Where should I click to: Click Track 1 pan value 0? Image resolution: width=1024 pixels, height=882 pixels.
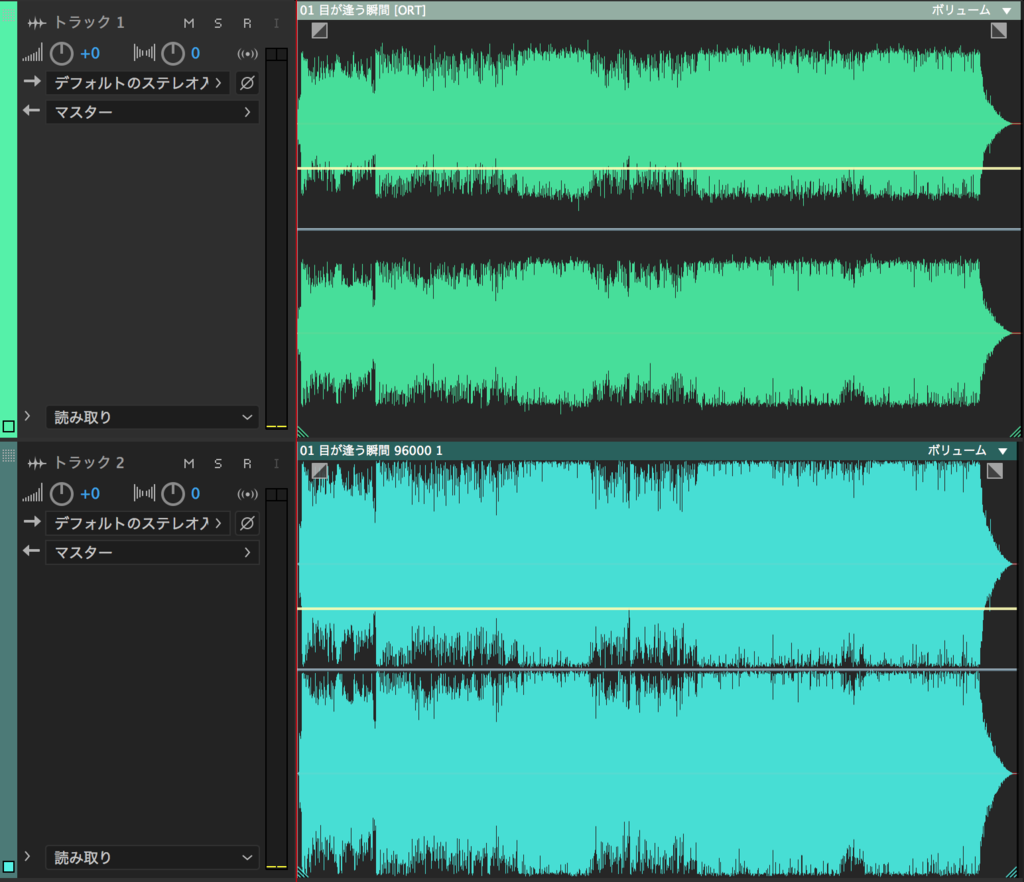coord(195,54)
